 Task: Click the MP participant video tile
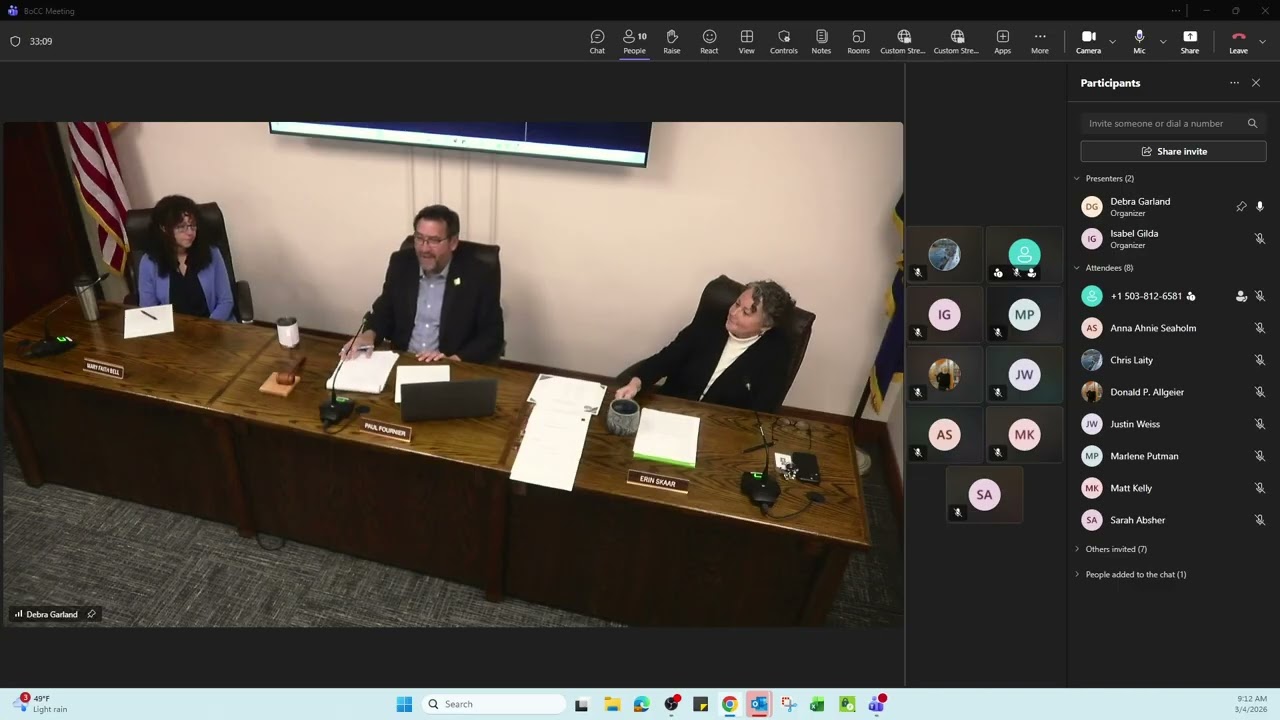click(1024, 315)
